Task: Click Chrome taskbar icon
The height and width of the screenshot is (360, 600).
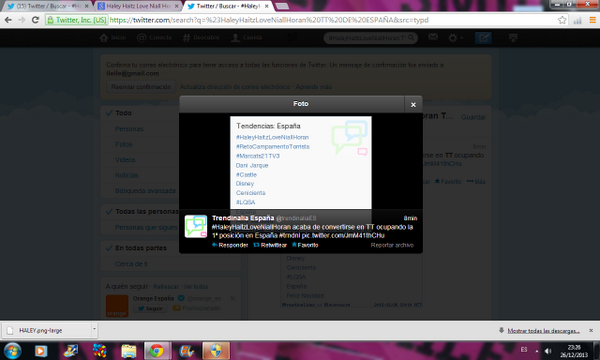Action: pyautogui.click(x=157, y=351)
